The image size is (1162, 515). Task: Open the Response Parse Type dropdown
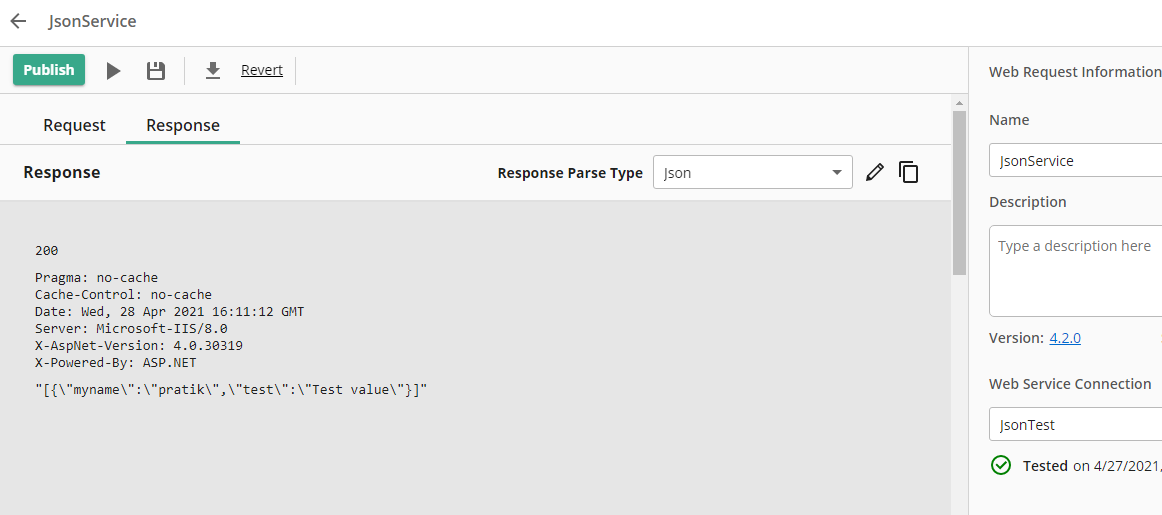tap(752, 173)
